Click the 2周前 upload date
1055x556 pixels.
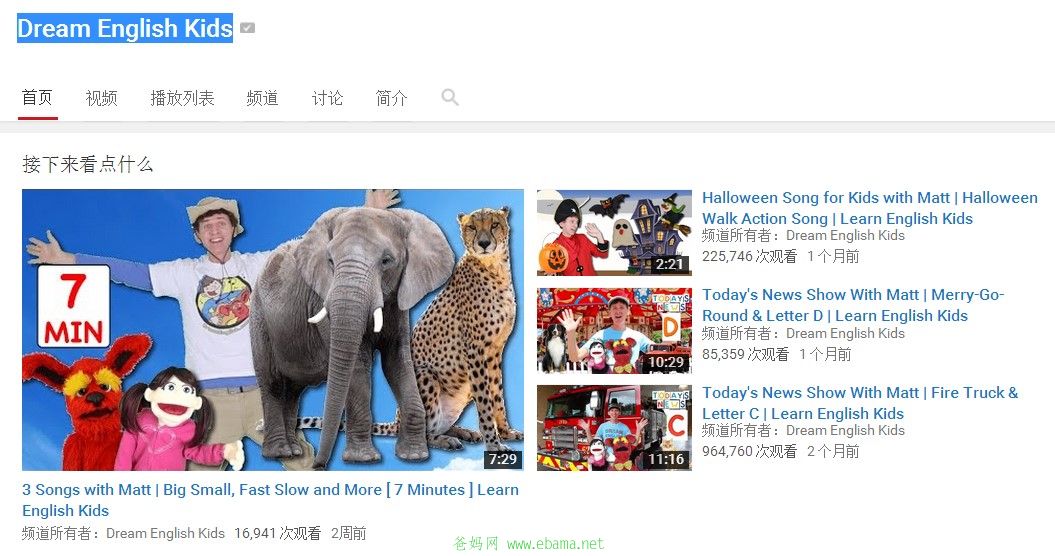pos(349,533)
